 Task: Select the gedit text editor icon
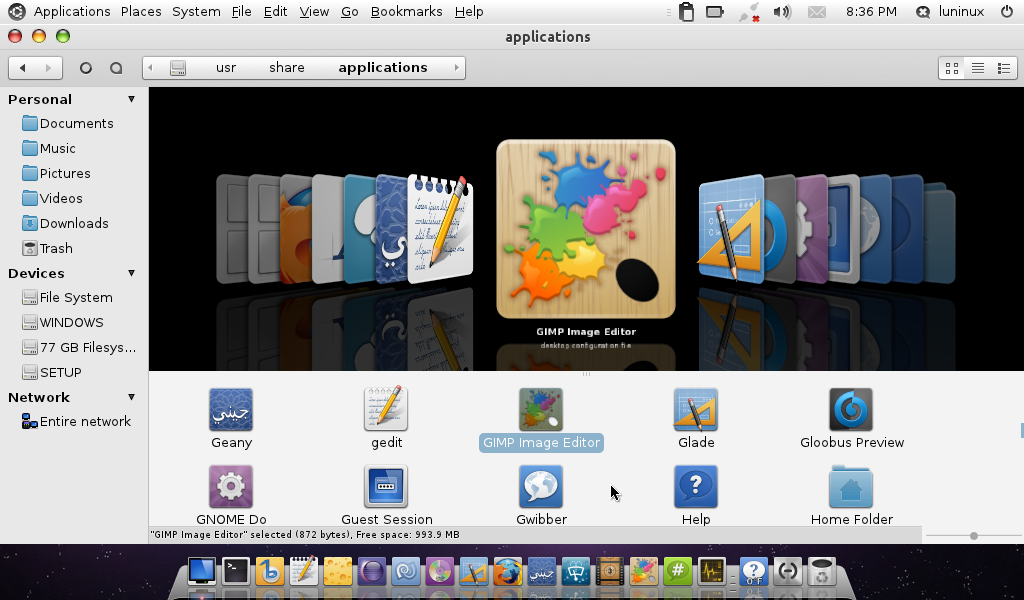pos(386,410)
